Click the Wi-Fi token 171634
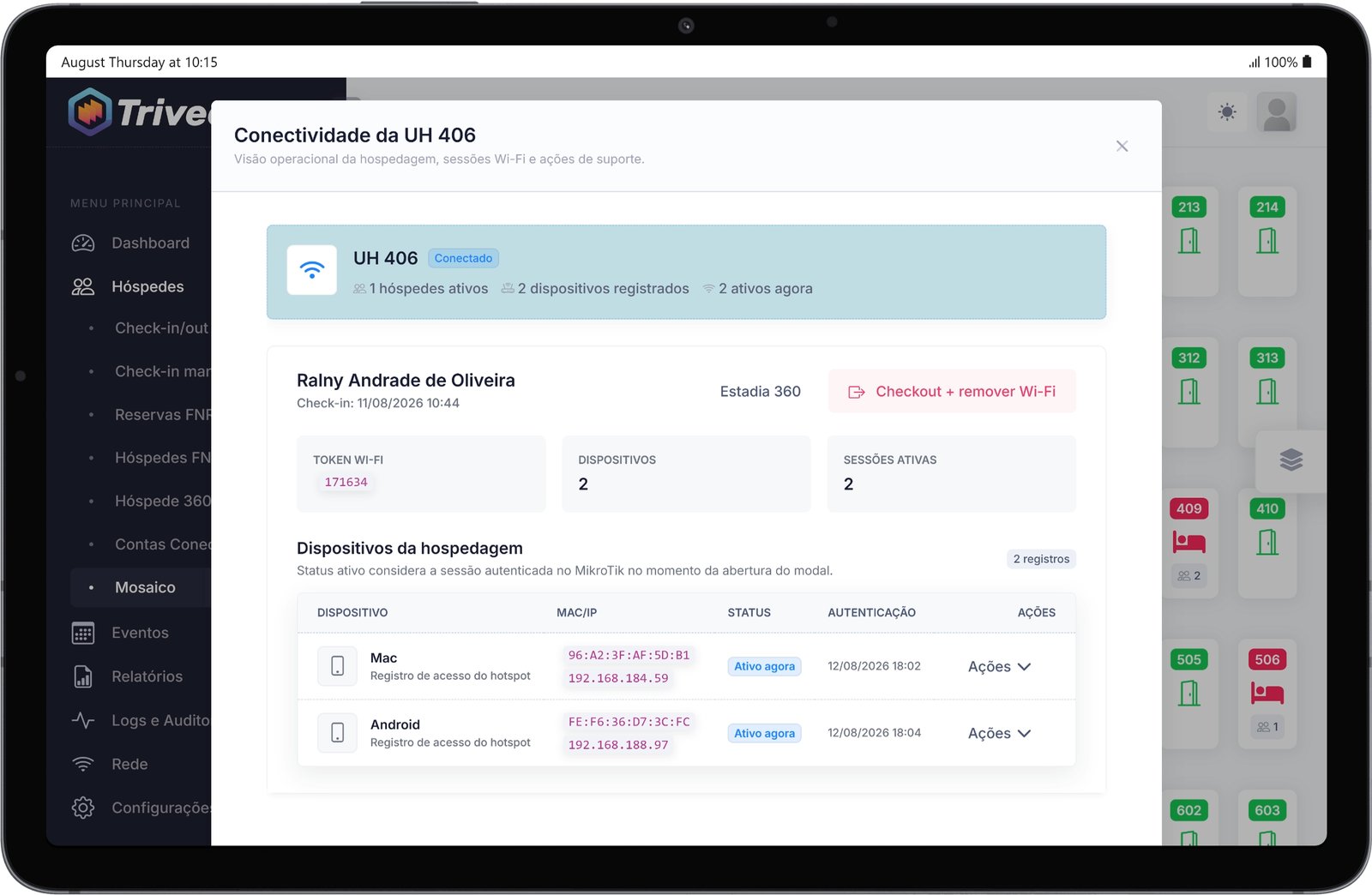This screenshot has height=895, width=1372. (346, 483)
